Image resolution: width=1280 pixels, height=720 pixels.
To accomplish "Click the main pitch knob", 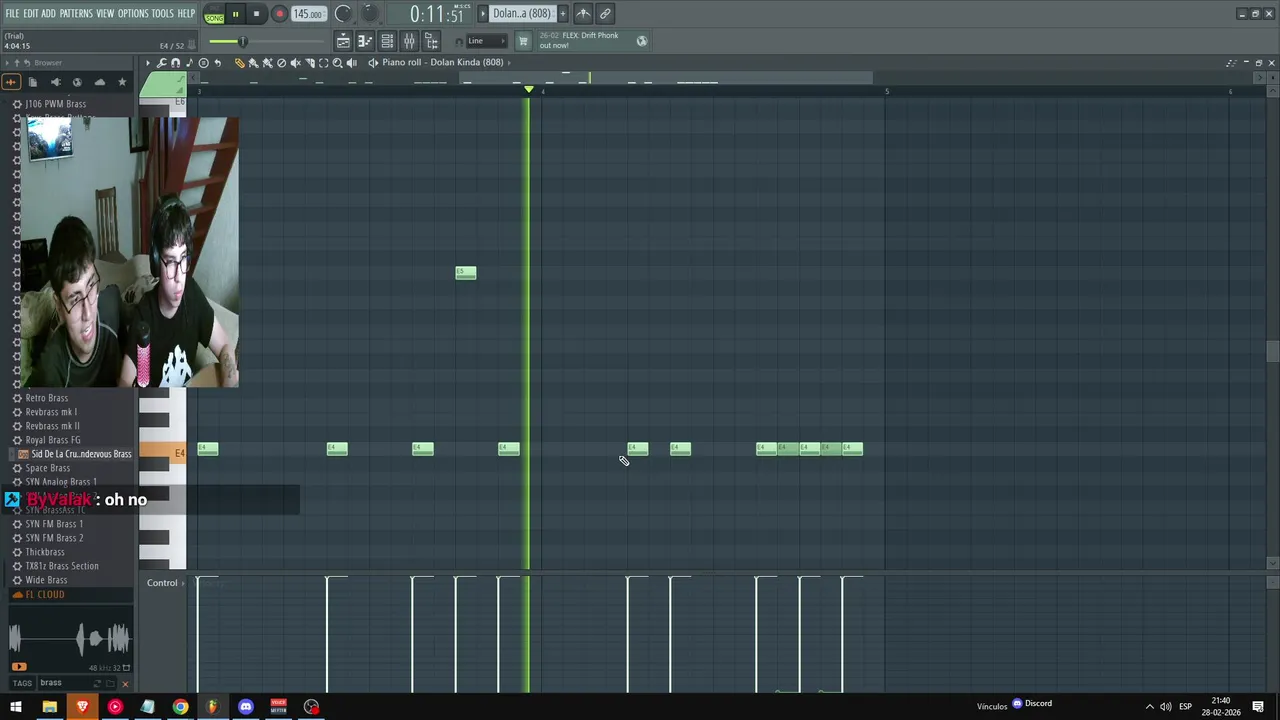I will [369, 13].
